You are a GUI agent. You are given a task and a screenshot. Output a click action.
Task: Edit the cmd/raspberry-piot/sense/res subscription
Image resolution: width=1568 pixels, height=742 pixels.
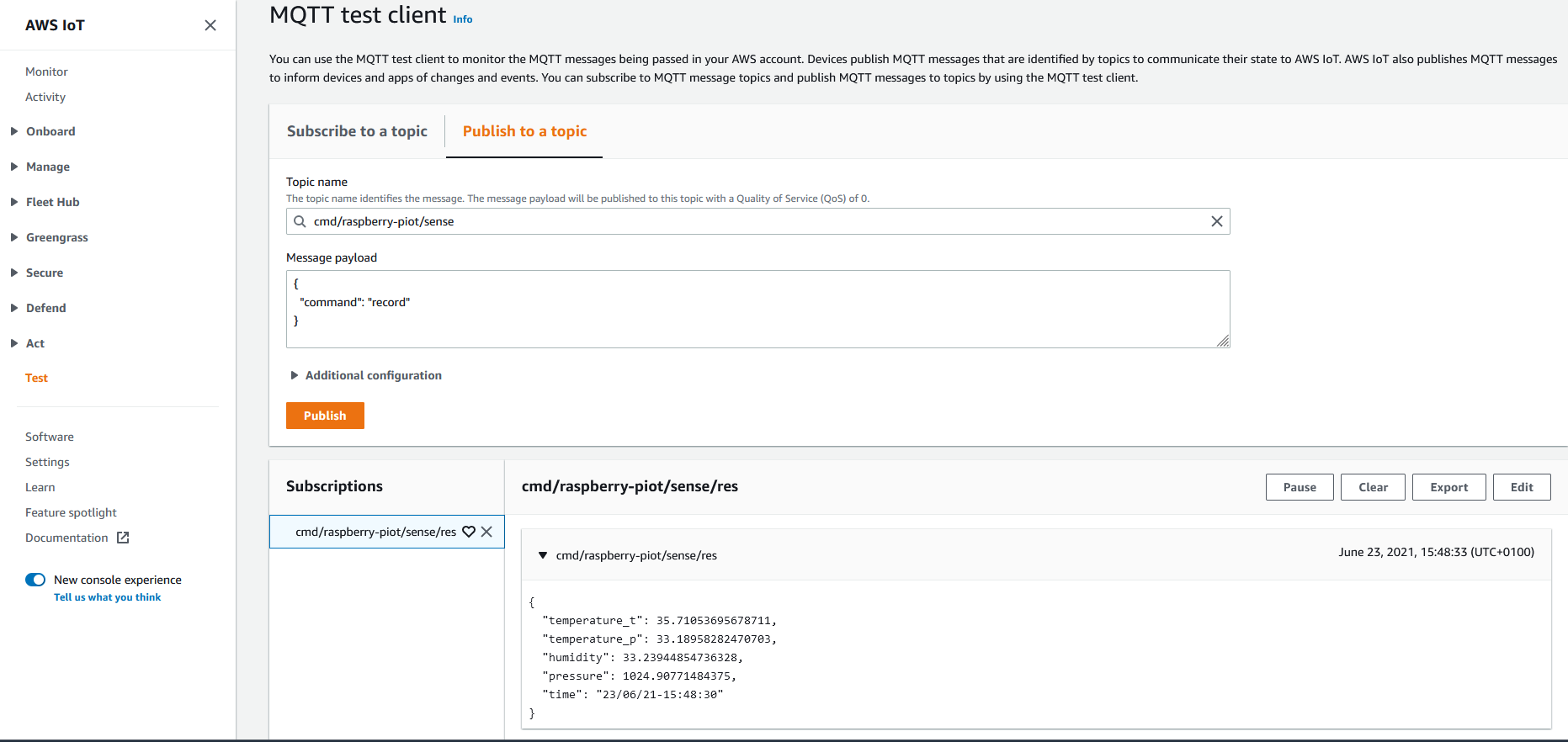pyautogui.click(x=1522, y=487)
